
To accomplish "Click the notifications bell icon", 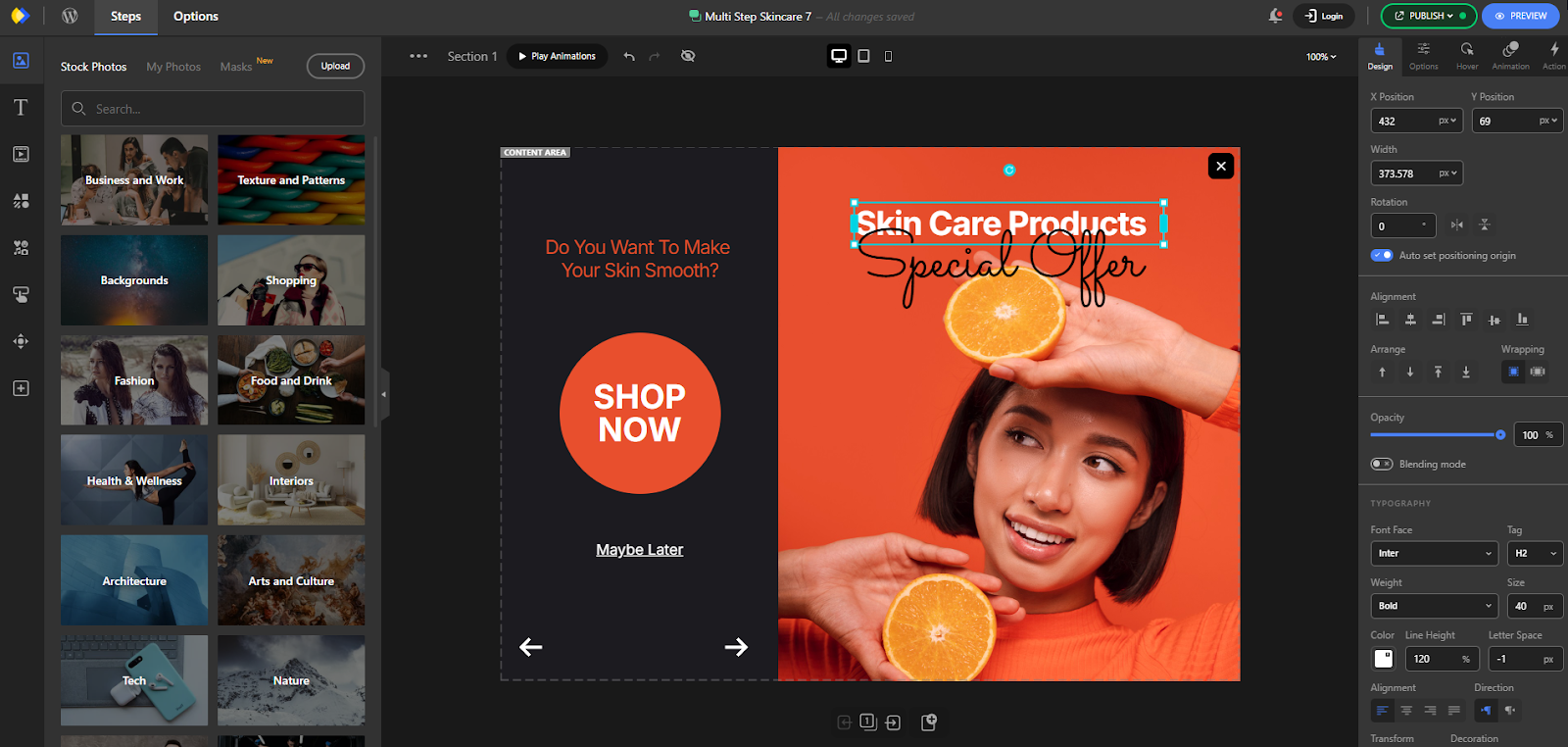I will point(1275,16).
